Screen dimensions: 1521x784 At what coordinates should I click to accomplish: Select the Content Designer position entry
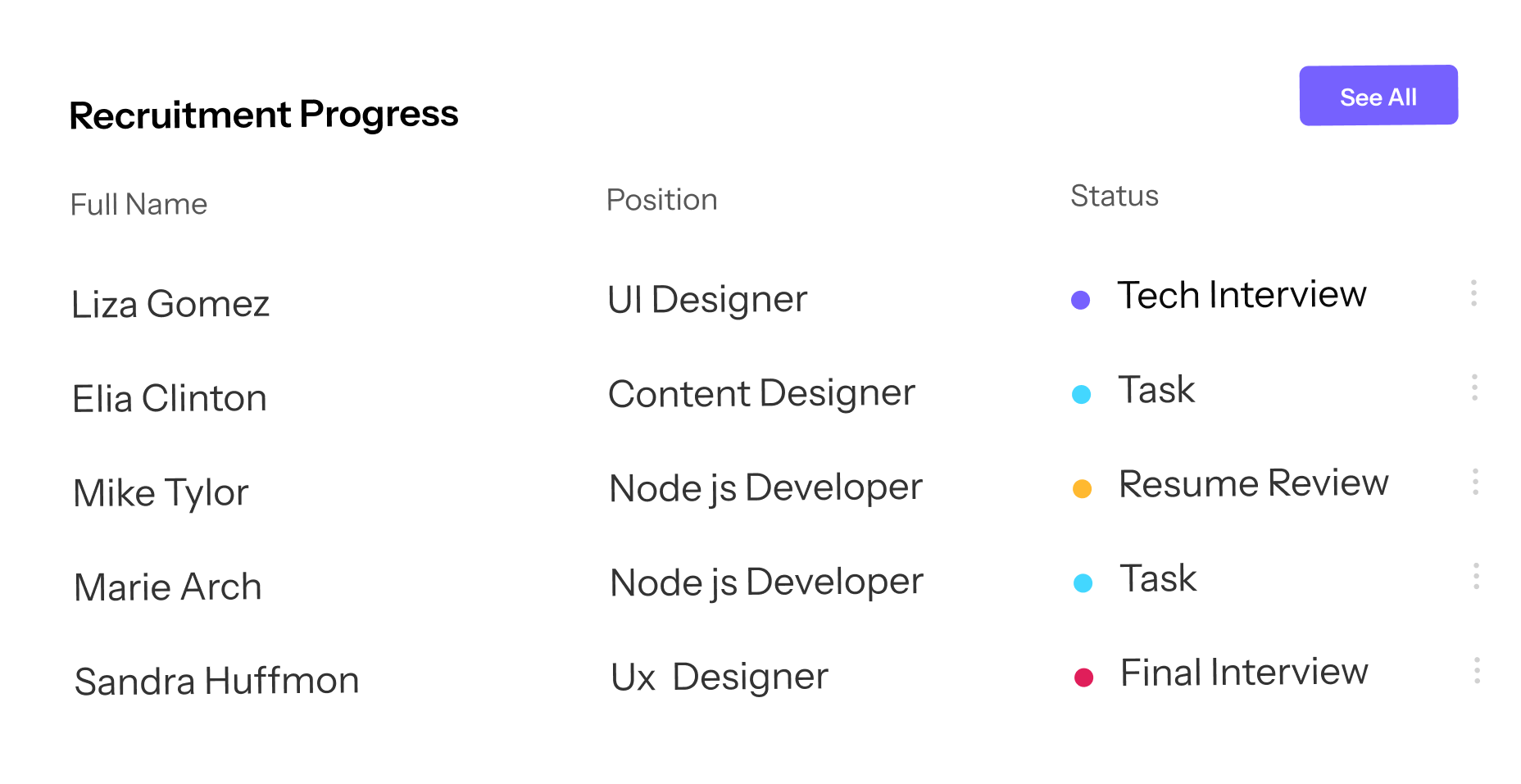[x=761, y=393]
